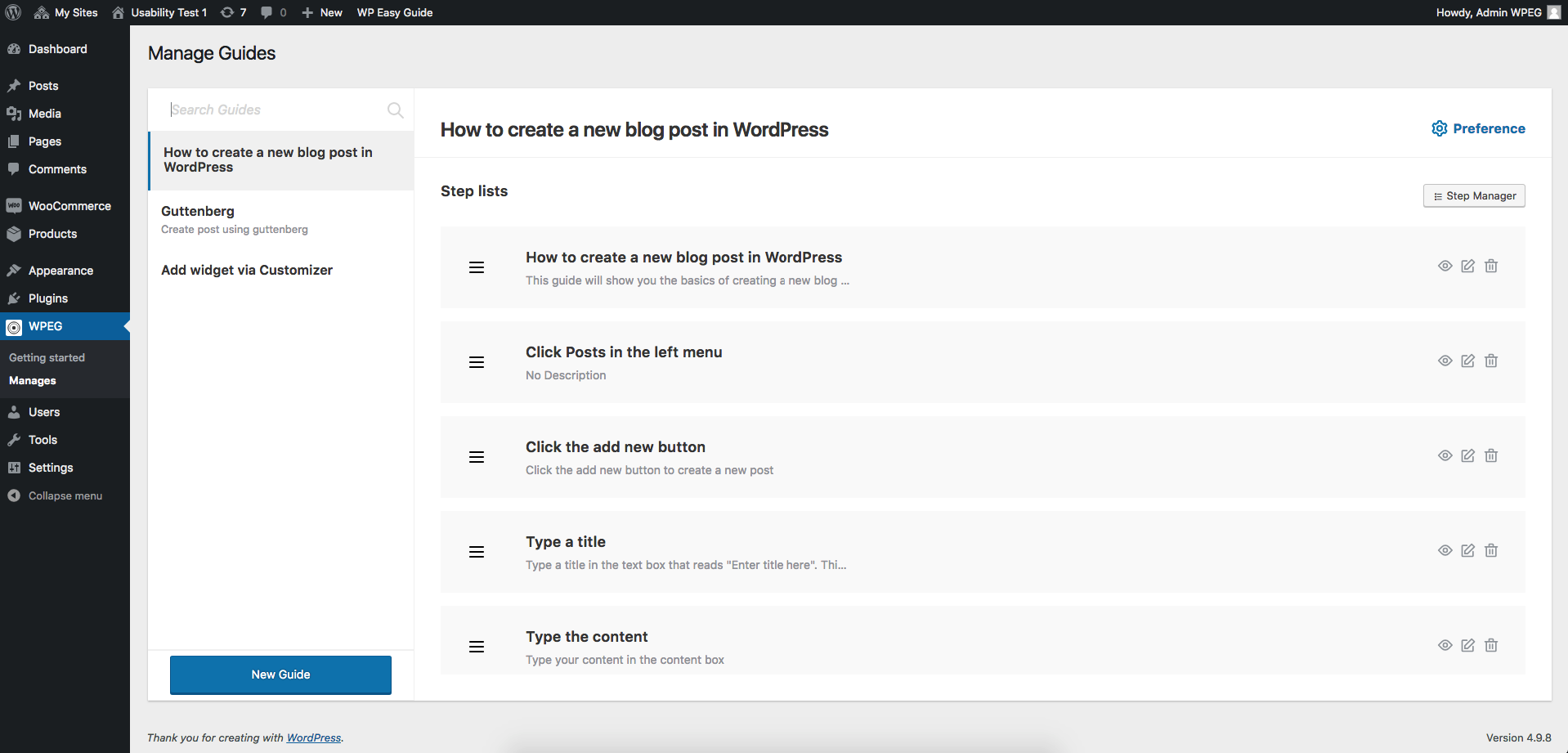Open the updates icon showing 7
Screen dimensions: 1568x753
click(x=233, y=12)
